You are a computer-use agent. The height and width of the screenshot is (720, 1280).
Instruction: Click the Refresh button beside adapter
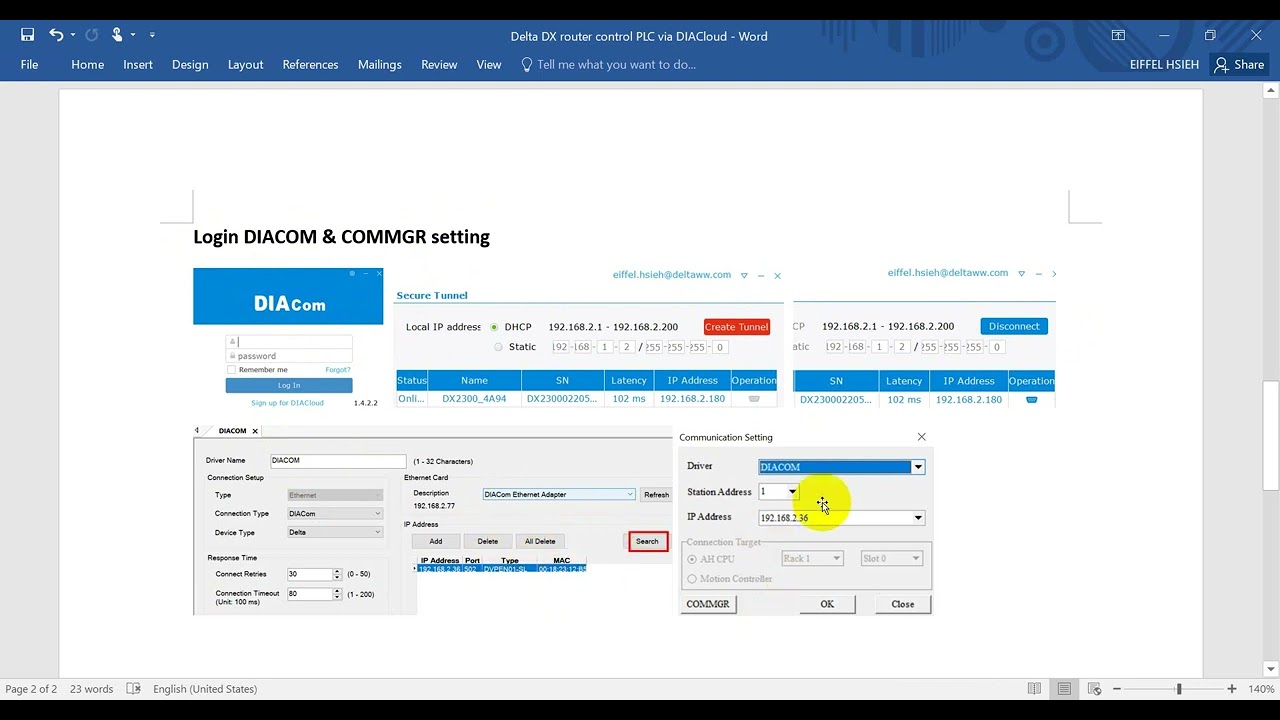[x=656, y=494]
